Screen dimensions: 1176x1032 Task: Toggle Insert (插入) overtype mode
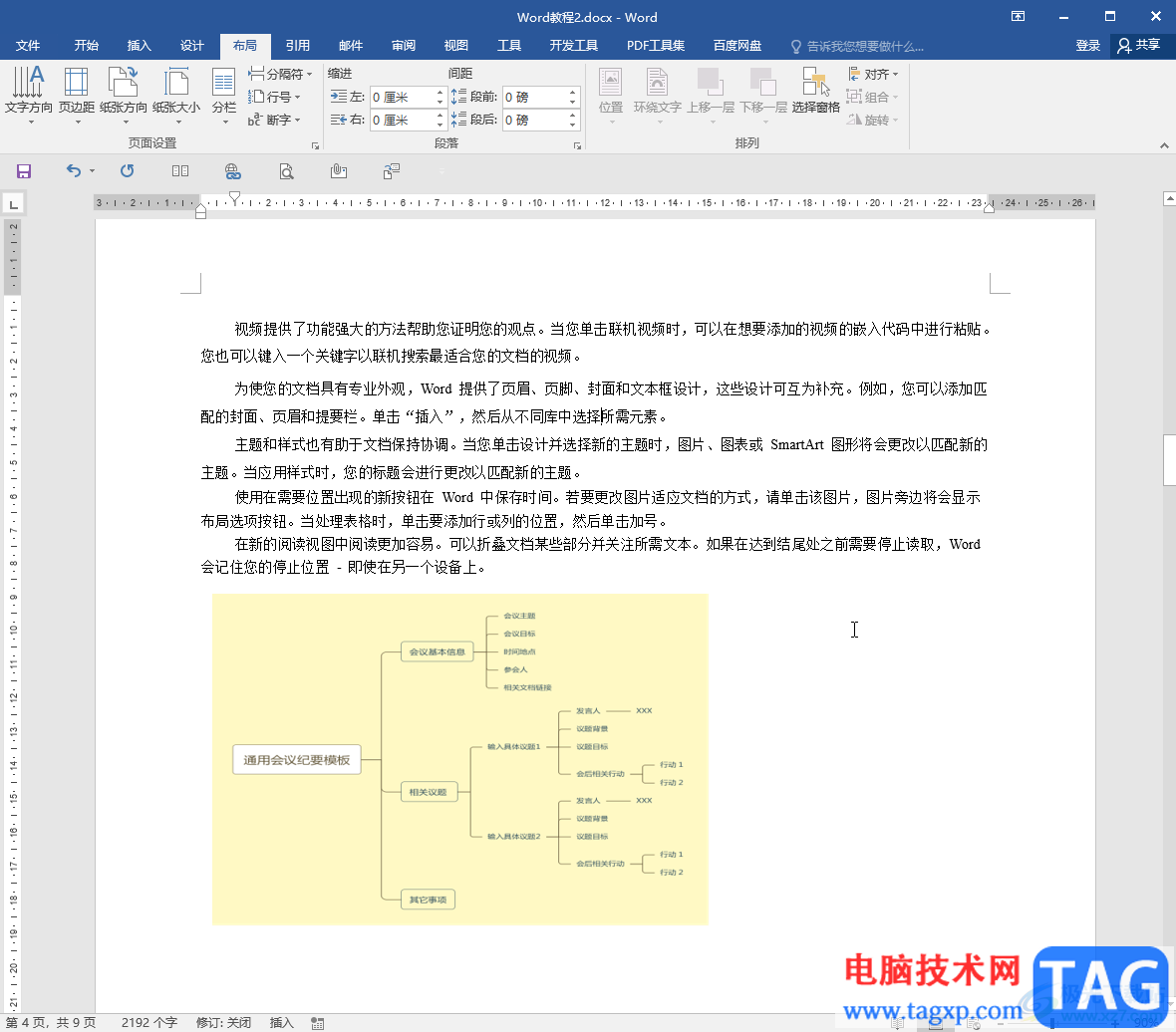tap(281, 1022)
